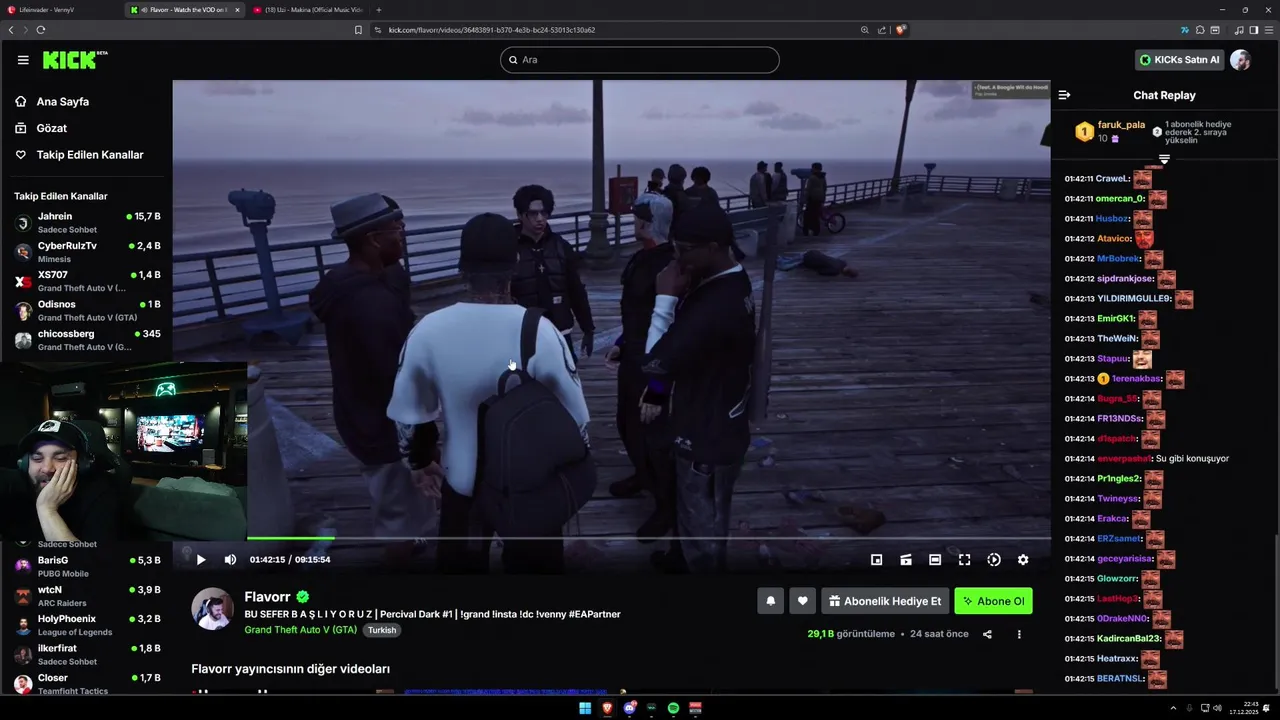The height and width of the screenshot is (720, 1280).
Task: Click the Abone Ol button
Action: 993,601
